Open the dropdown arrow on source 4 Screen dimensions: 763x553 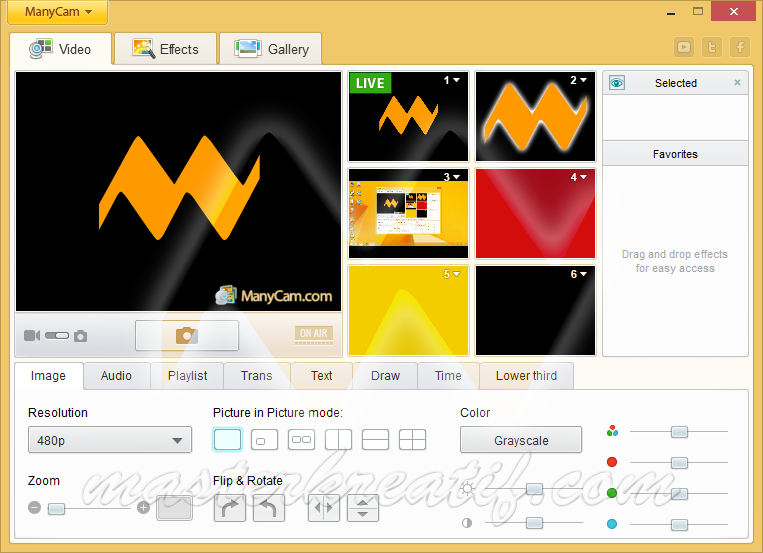(583, 177)
